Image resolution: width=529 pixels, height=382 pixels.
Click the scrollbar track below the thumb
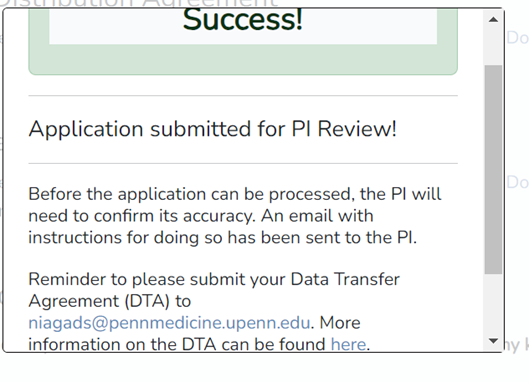coord(493,303)
